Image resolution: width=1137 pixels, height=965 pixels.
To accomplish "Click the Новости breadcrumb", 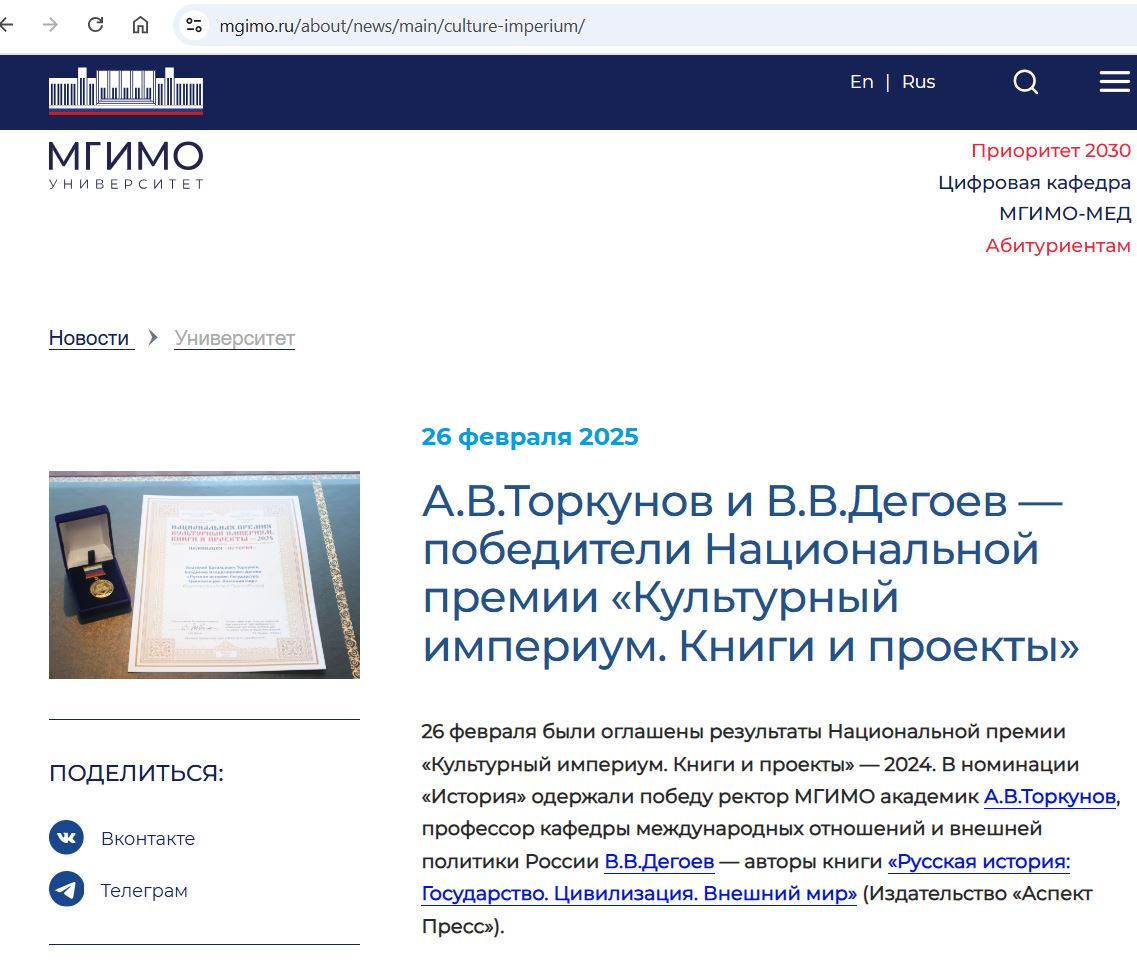I will 89,338.
